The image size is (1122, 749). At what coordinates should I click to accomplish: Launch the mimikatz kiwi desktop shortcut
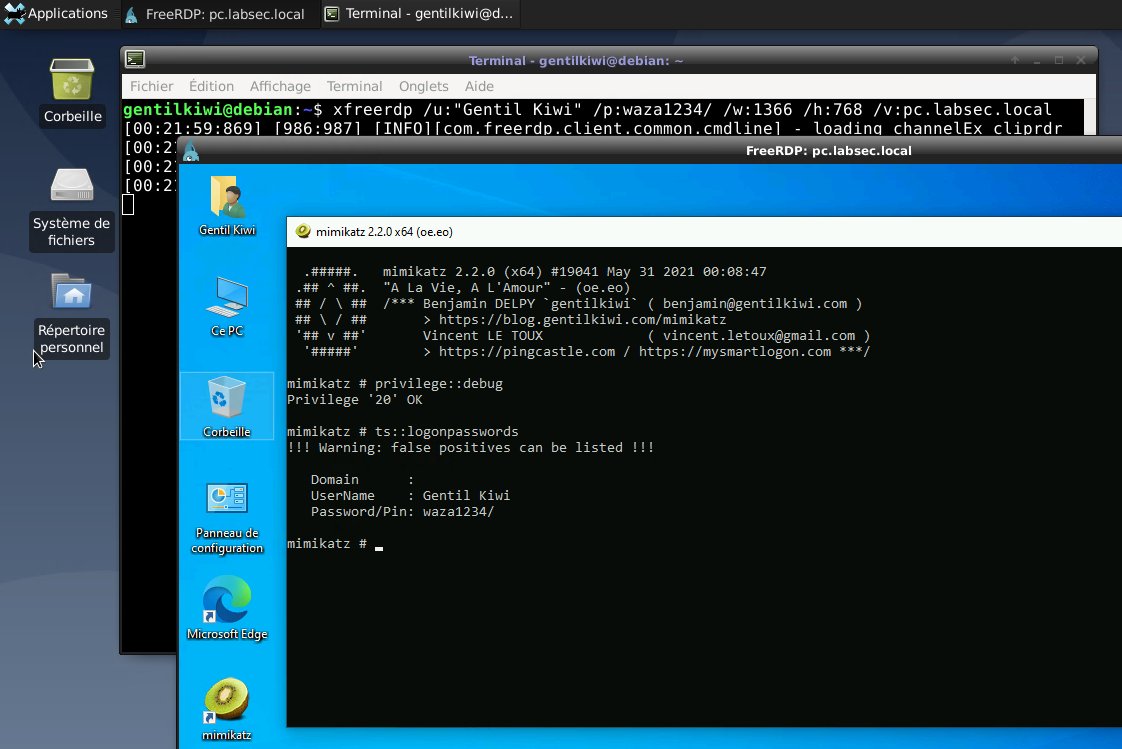[227, 700]
